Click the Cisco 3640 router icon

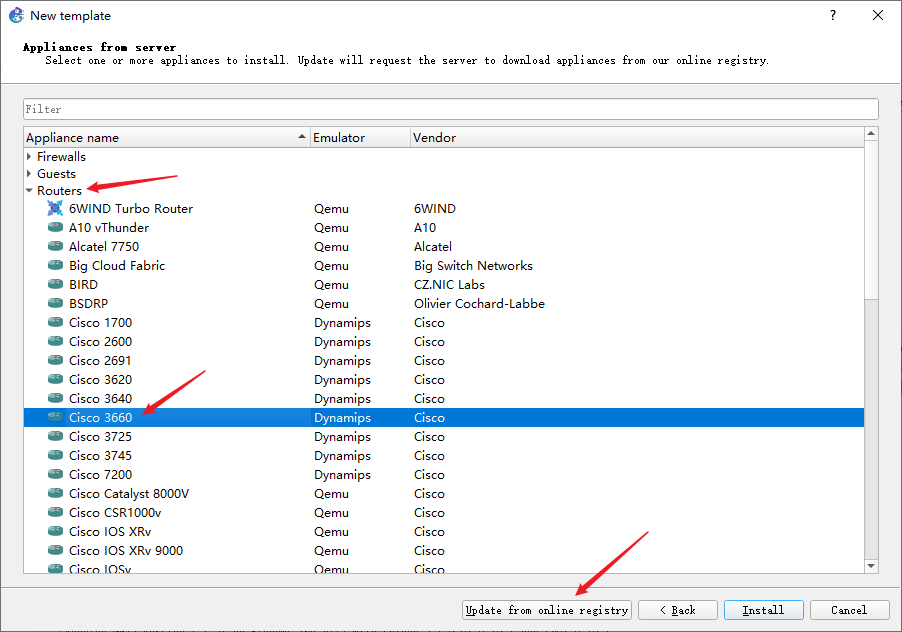point(55,398)
